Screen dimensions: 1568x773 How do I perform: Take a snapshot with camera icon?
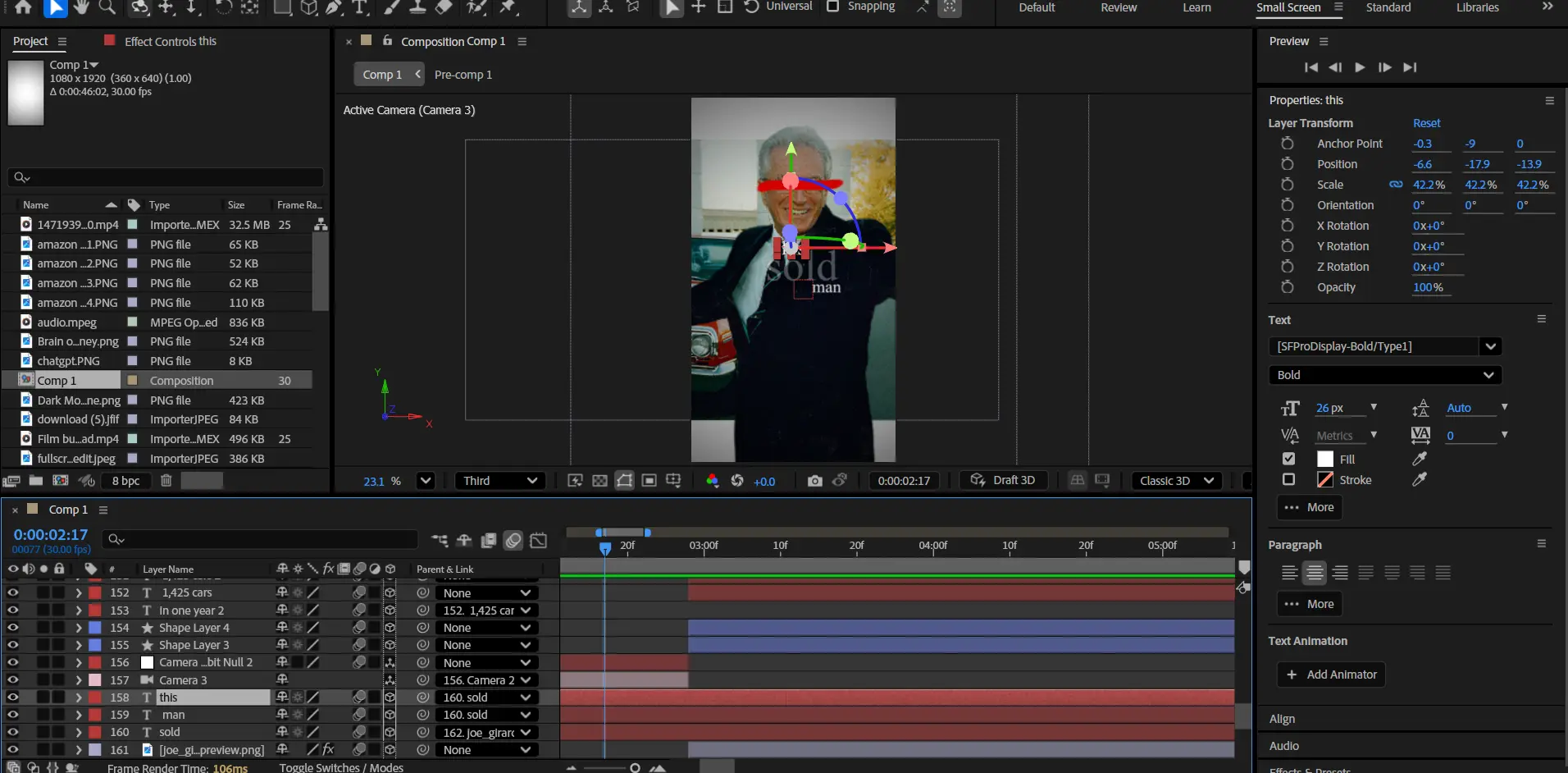point(814,481)
